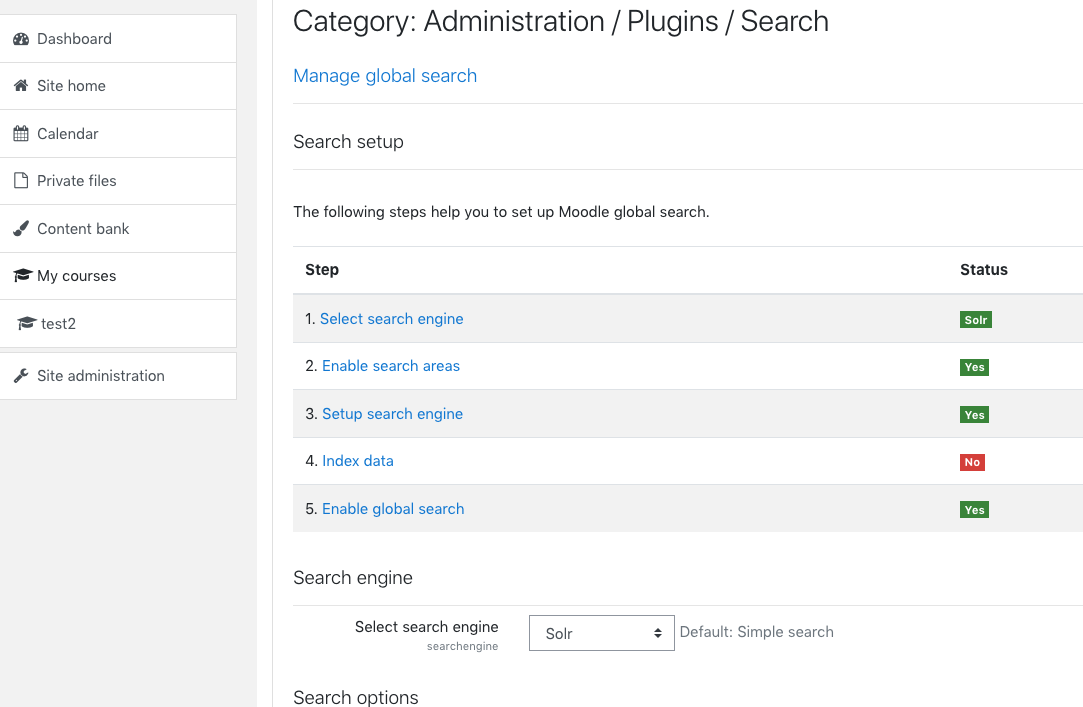Click the Private files document icon
Screen dimensions: 1083x707
21,181
